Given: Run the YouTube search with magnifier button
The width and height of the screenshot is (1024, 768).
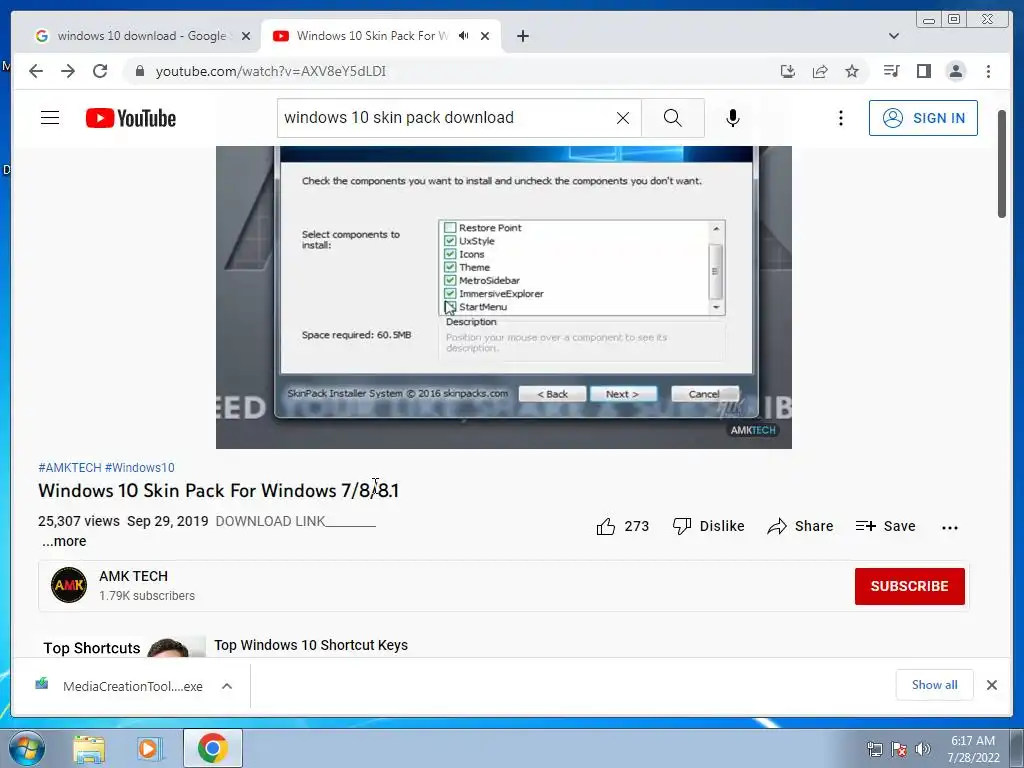Looking at the screenshot, I should pyautogui.click(x=673, y=118).
